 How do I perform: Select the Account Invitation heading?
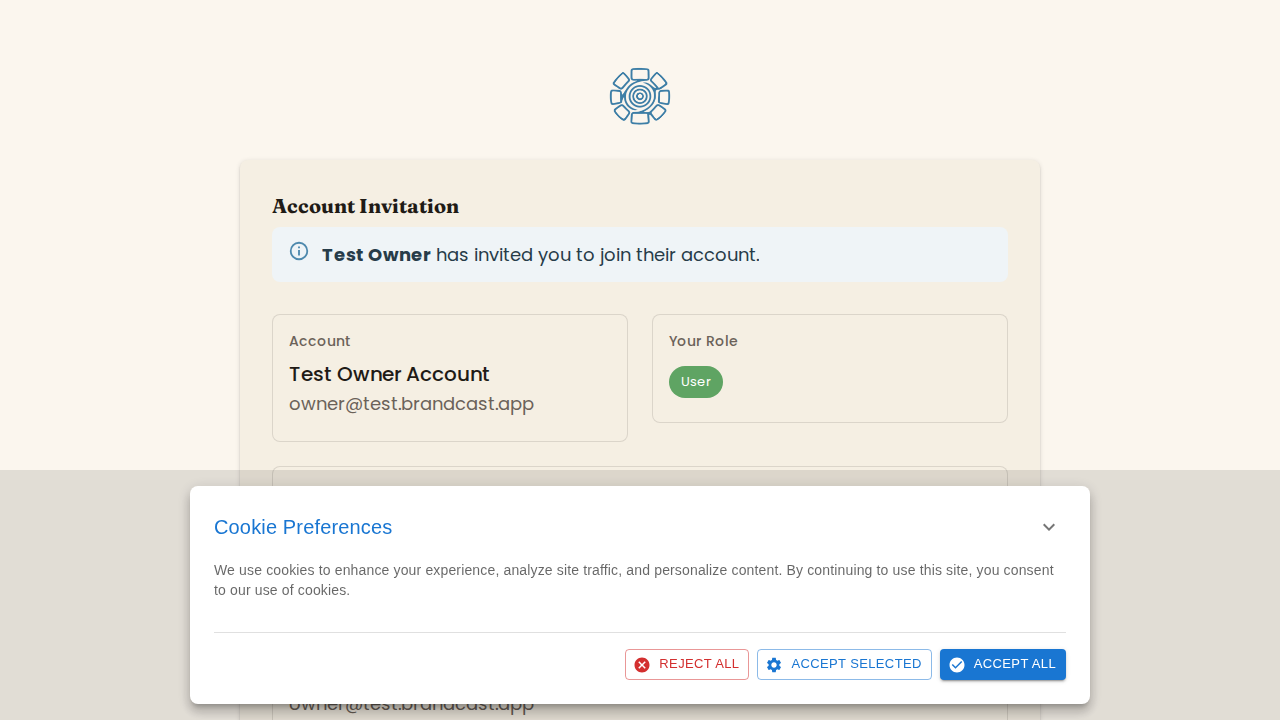coord(365,207)
